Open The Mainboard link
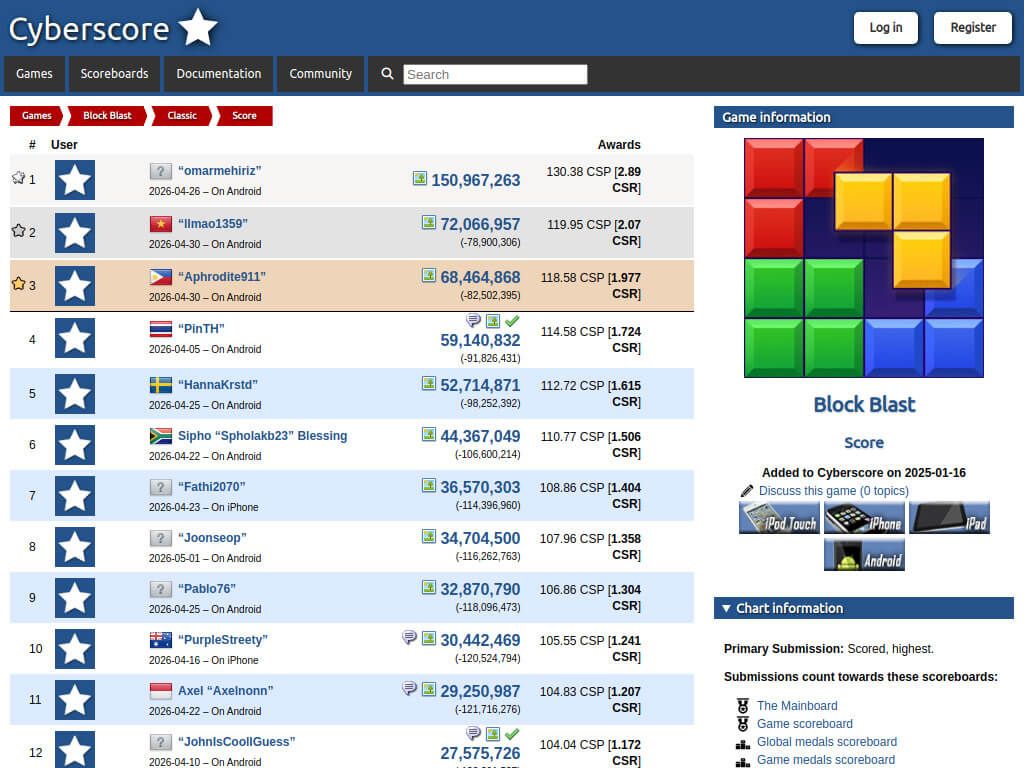The height and width of the screenshot is (768, 1024). click(797, 705)
